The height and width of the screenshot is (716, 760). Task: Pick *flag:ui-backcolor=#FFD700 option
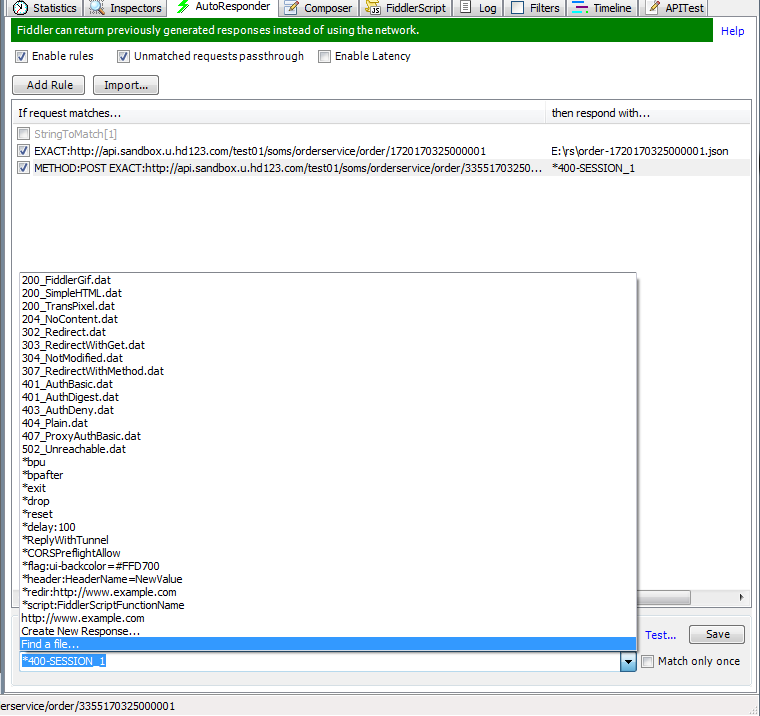point(328,566)
